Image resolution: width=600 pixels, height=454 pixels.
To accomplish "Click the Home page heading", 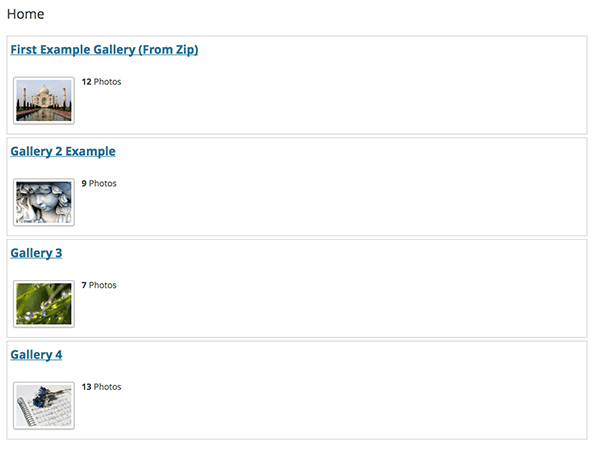I will pos(25,15).
